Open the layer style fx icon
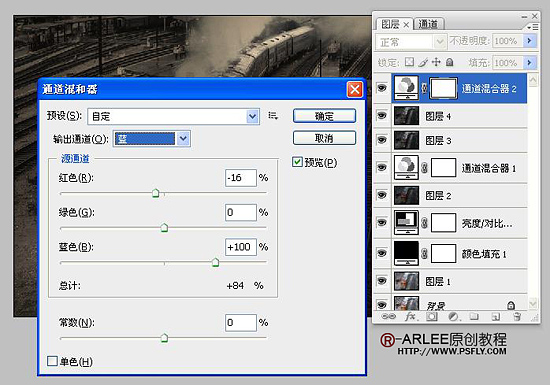Viewport: 550px width, 385px height. [x=410, y=317]
